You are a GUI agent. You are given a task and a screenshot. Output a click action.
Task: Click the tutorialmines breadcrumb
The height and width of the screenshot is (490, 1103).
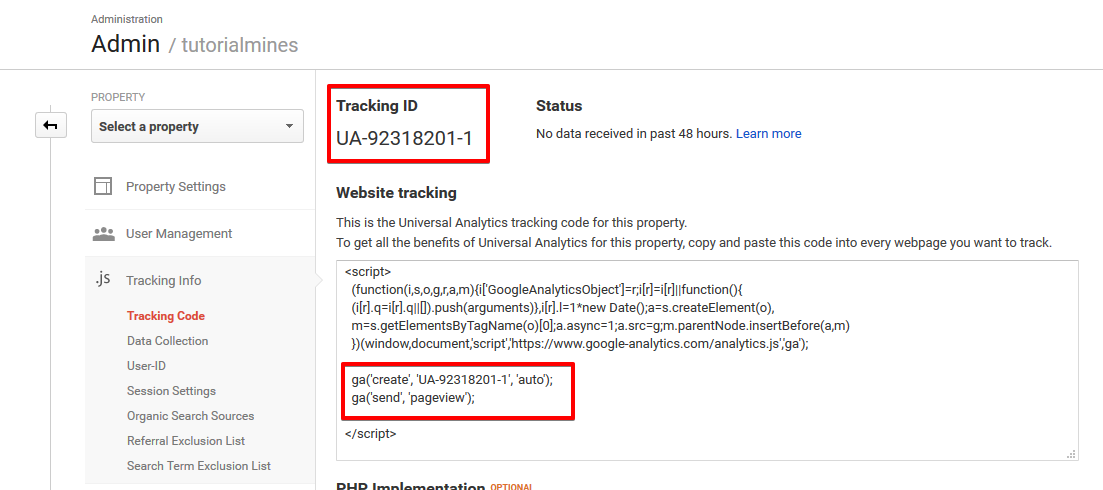pyautogui.click(x=240, y=45)
